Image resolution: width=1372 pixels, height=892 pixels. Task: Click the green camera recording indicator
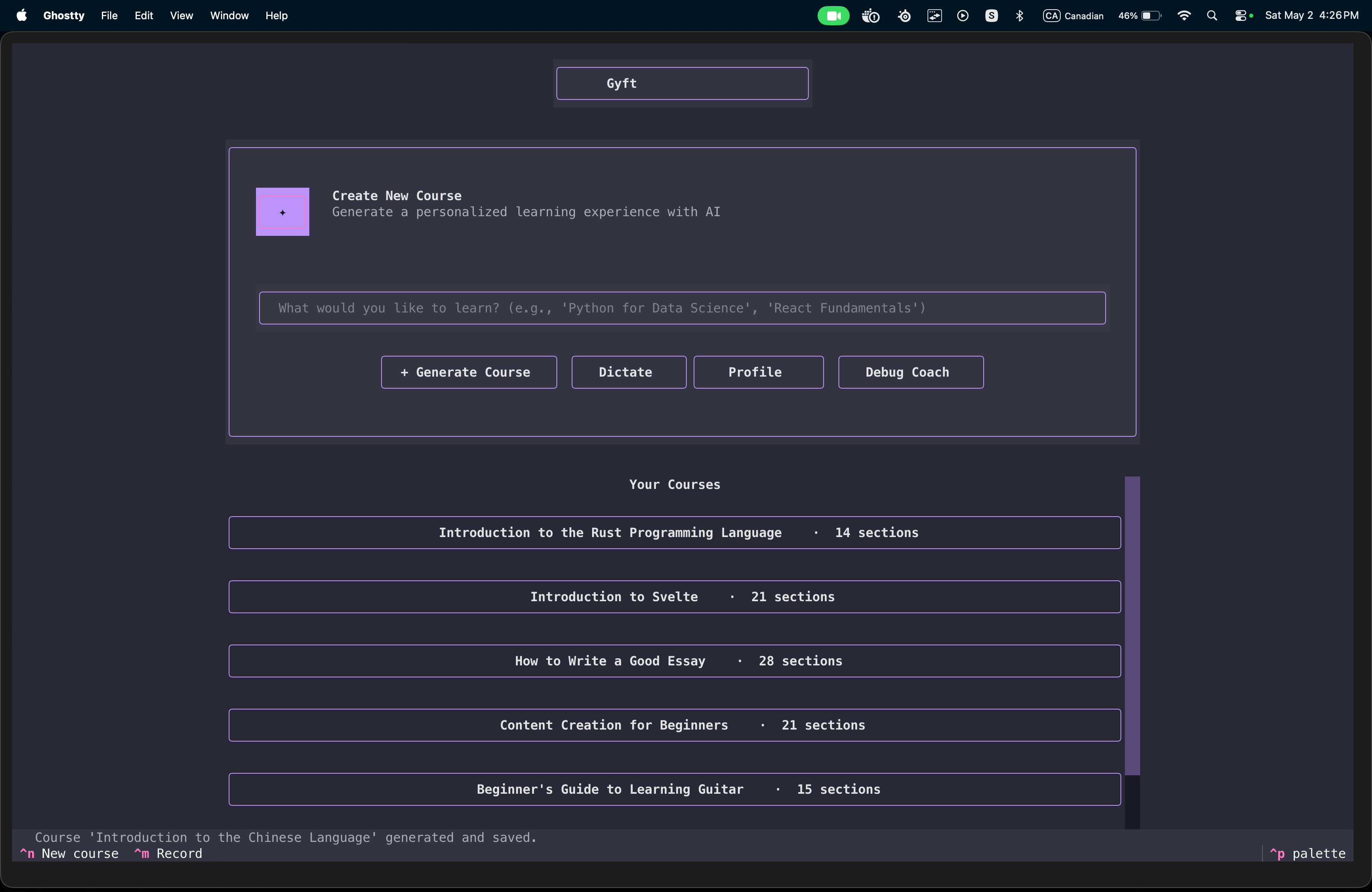(x=833, y=16)
